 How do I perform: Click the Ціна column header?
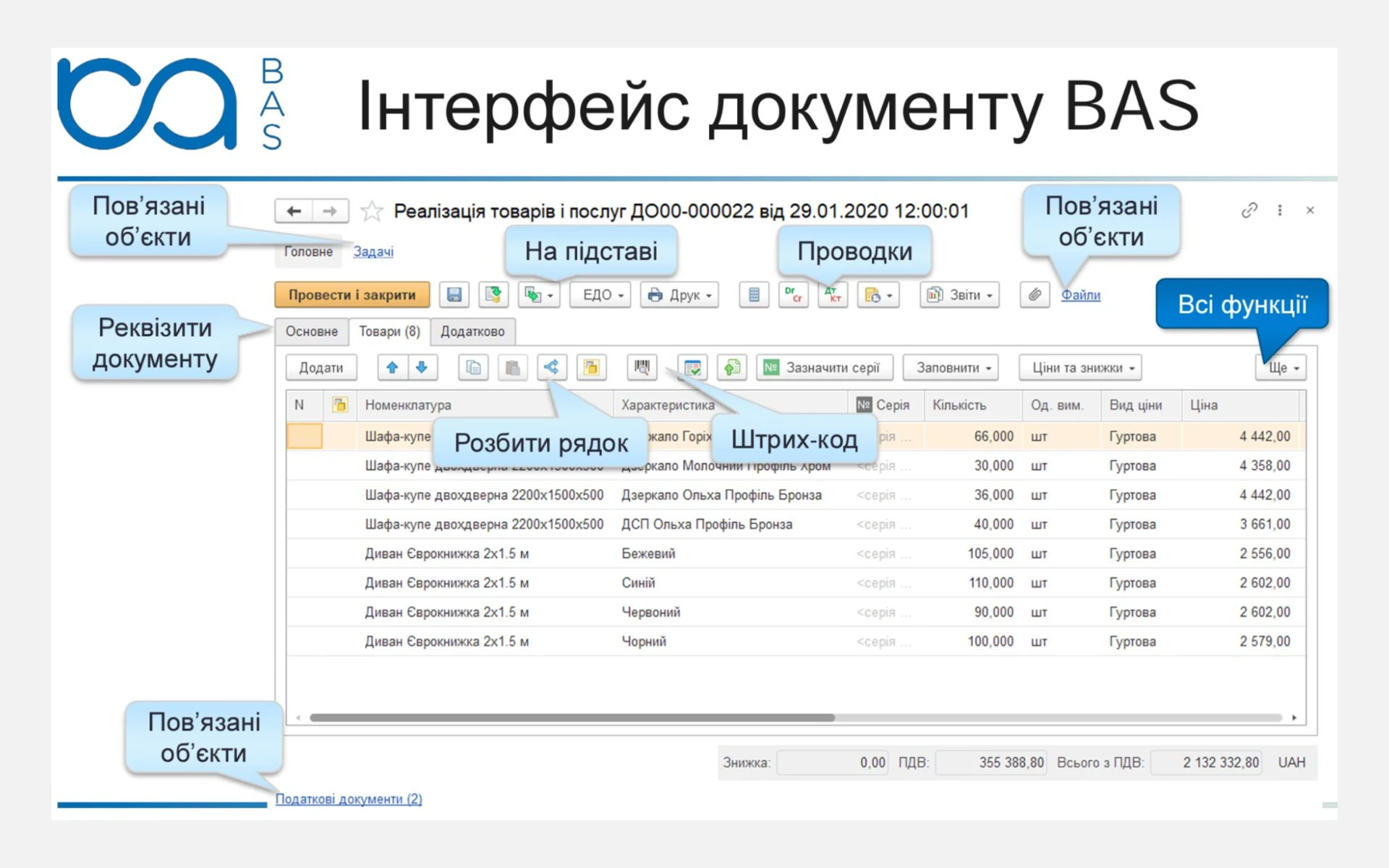(x=1241, y=405)
